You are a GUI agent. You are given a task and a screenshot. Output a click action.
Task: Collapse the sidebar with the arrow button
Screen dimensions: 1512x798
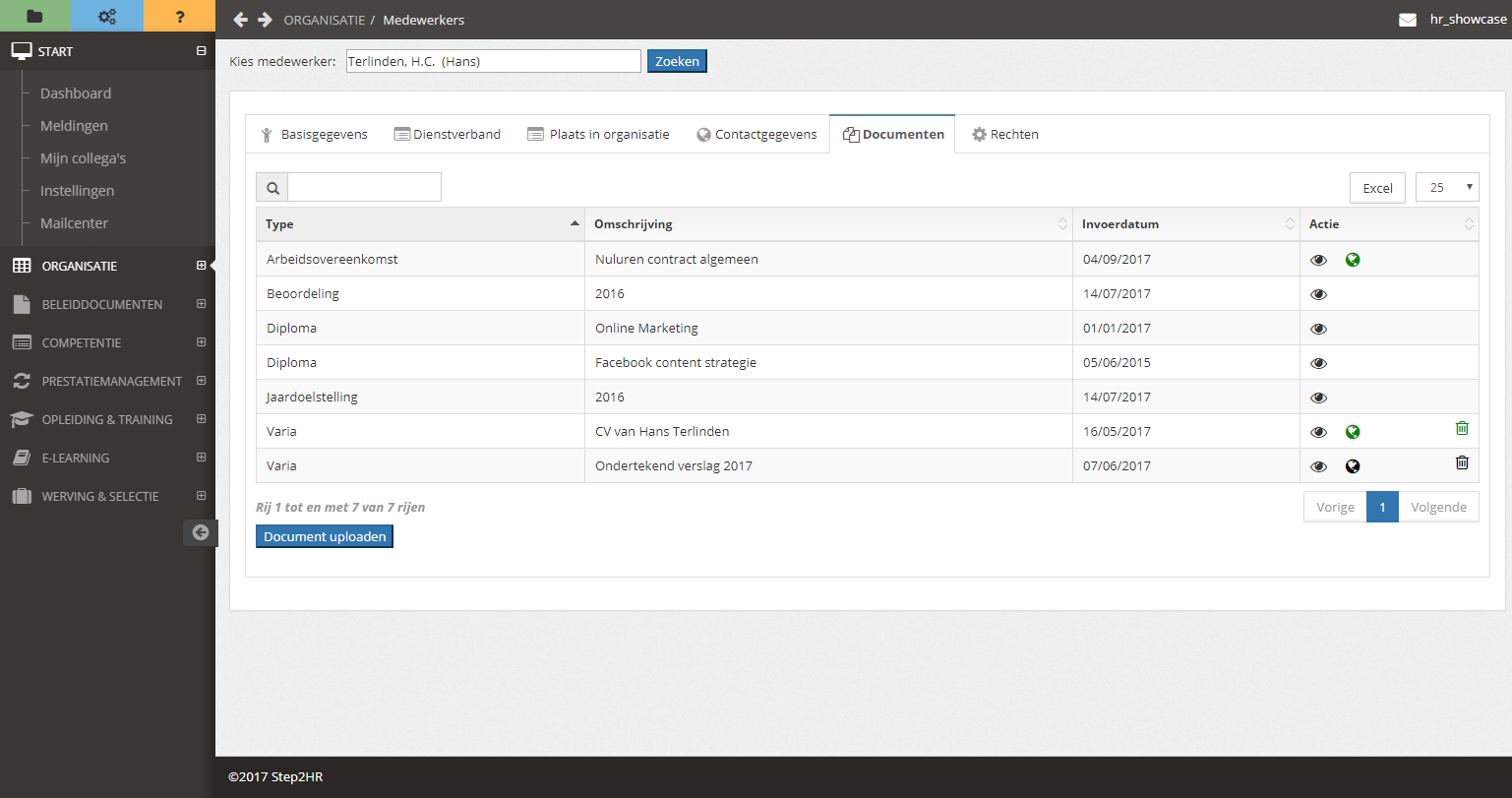201,532
